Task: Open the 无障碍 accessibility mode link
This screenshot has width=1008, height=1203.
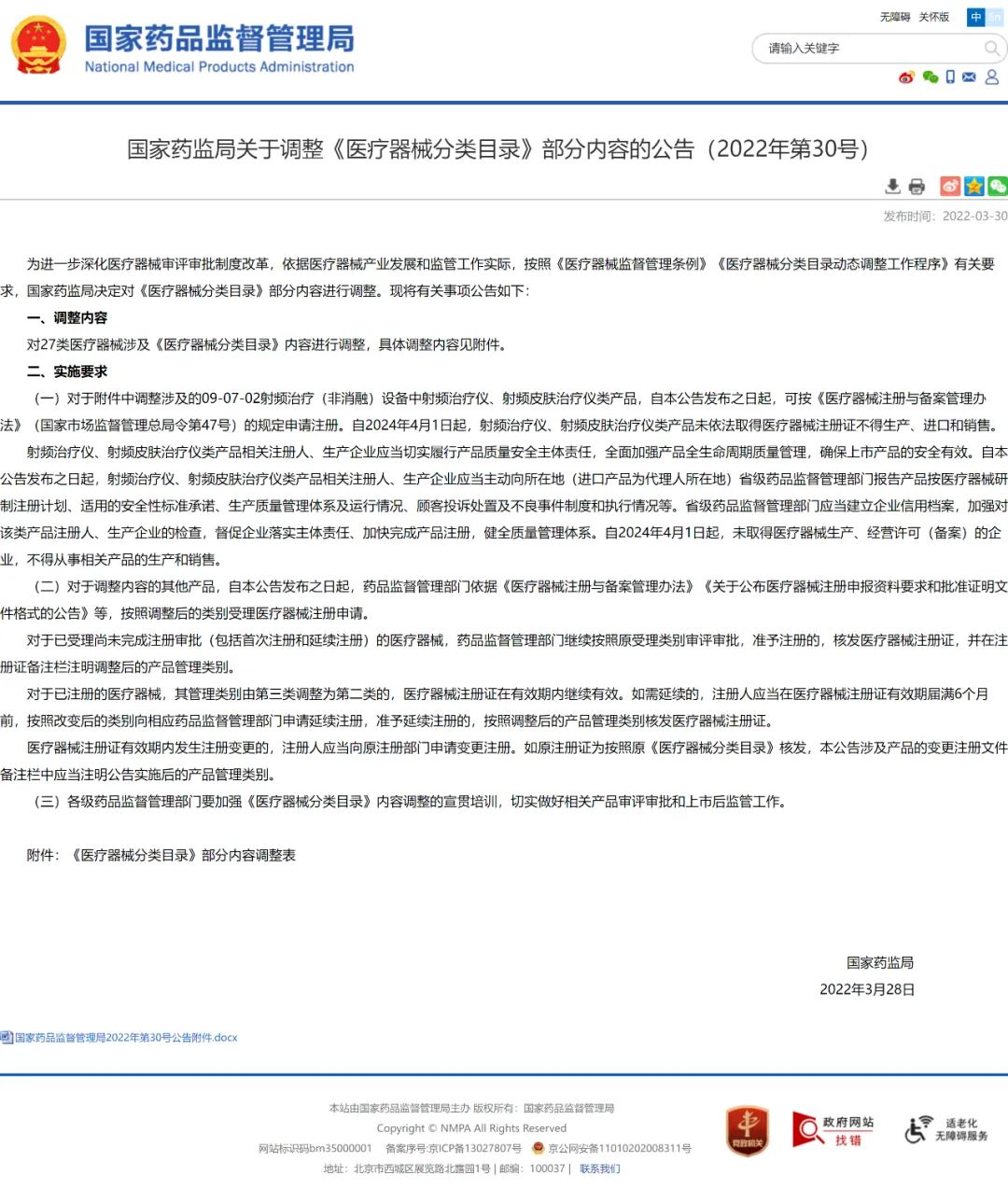Action: coord(894,17)
